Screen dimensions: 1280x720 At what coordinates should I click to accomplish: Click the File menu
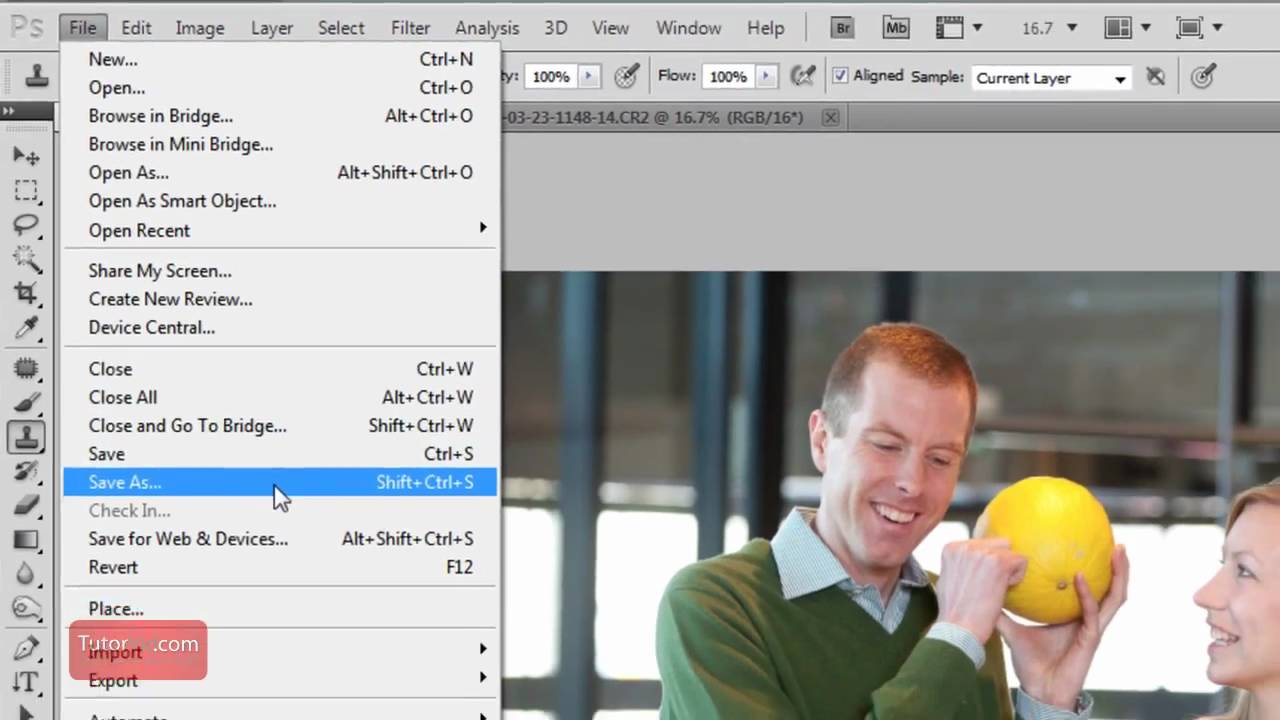tap(83, 28)
